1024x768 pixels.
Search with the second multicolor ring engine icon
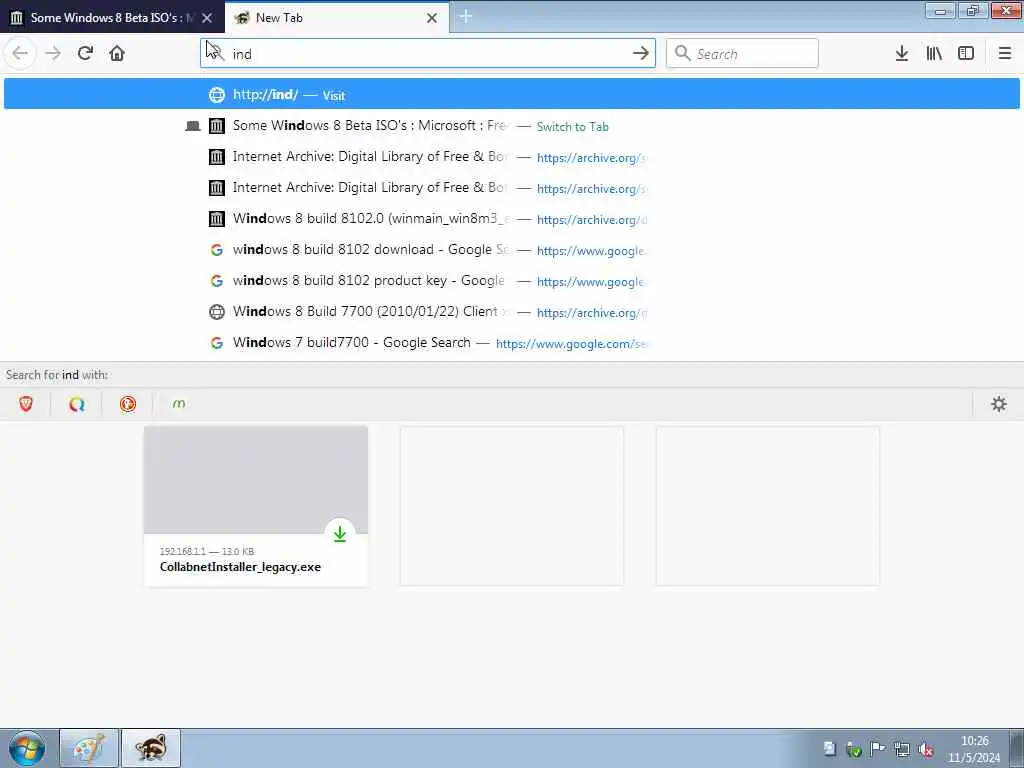click(77, 404)
